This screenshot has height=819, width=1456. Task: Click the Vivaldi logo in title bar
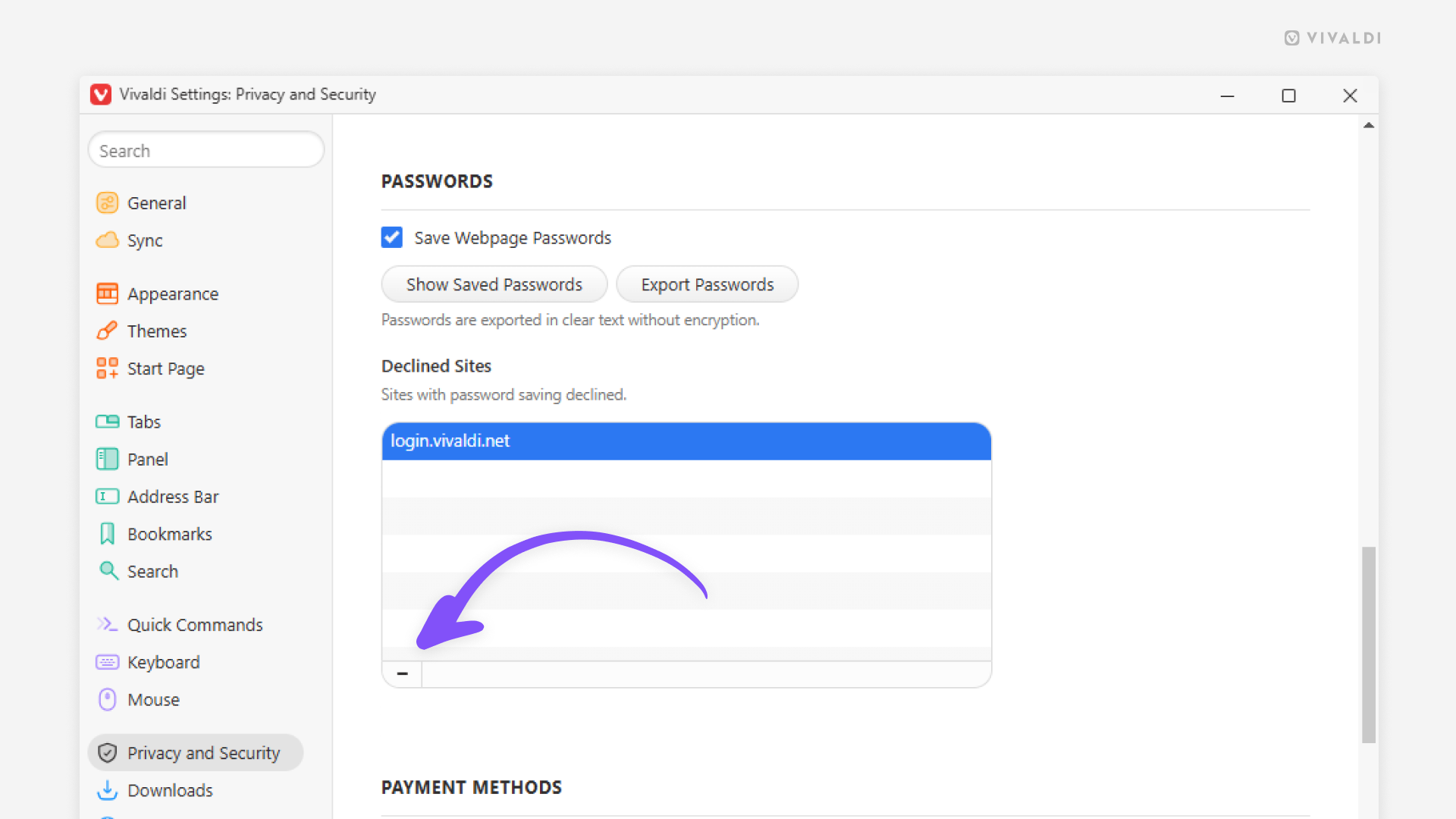(x=101, y=94)
